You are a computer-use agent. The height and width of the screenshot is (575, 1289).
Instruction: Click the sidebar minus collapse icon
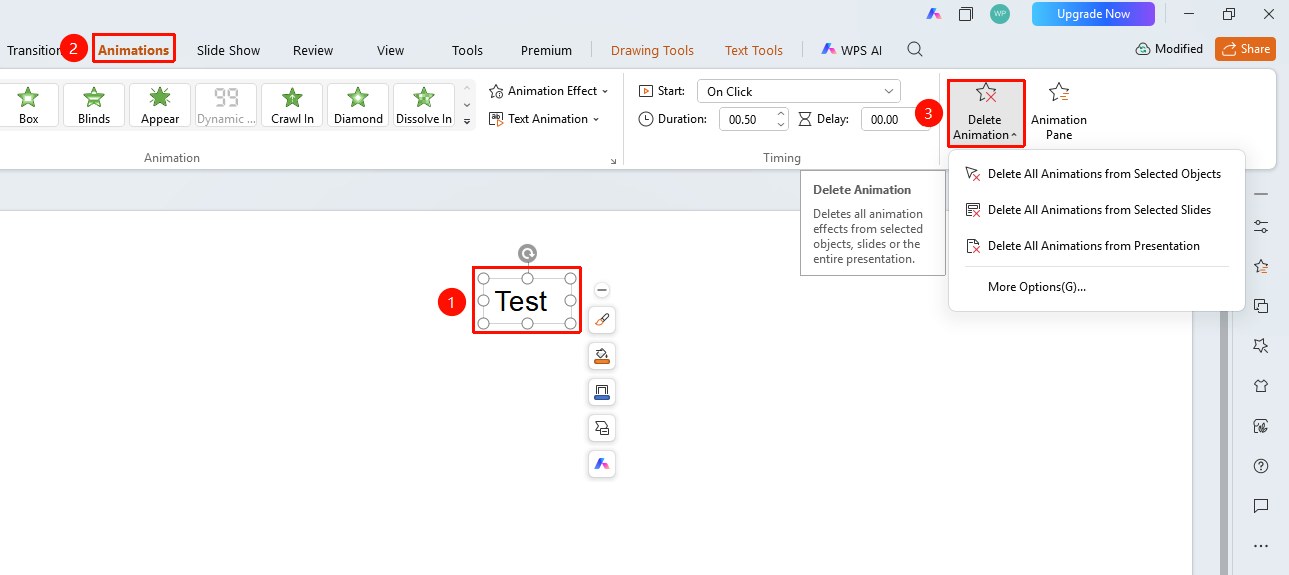click(1261, 193)
